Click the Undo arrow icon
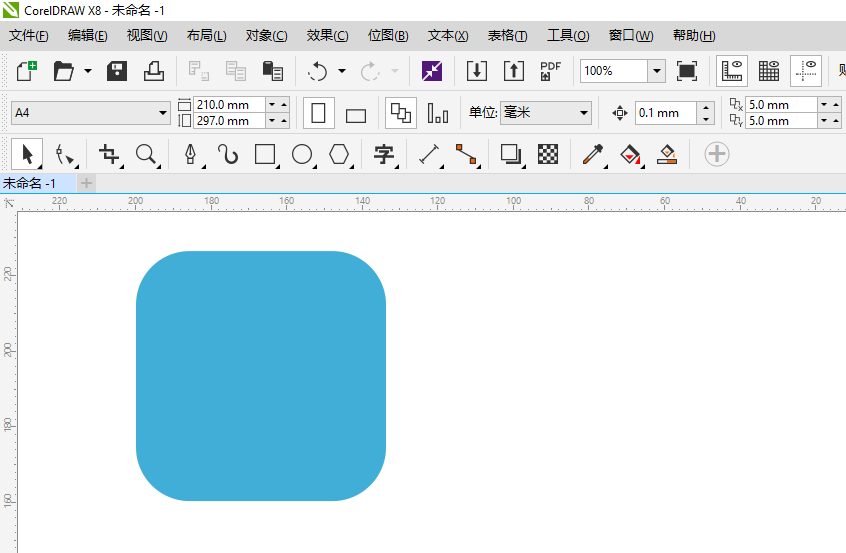Screen dimensions: 846x553 point(318,71)
